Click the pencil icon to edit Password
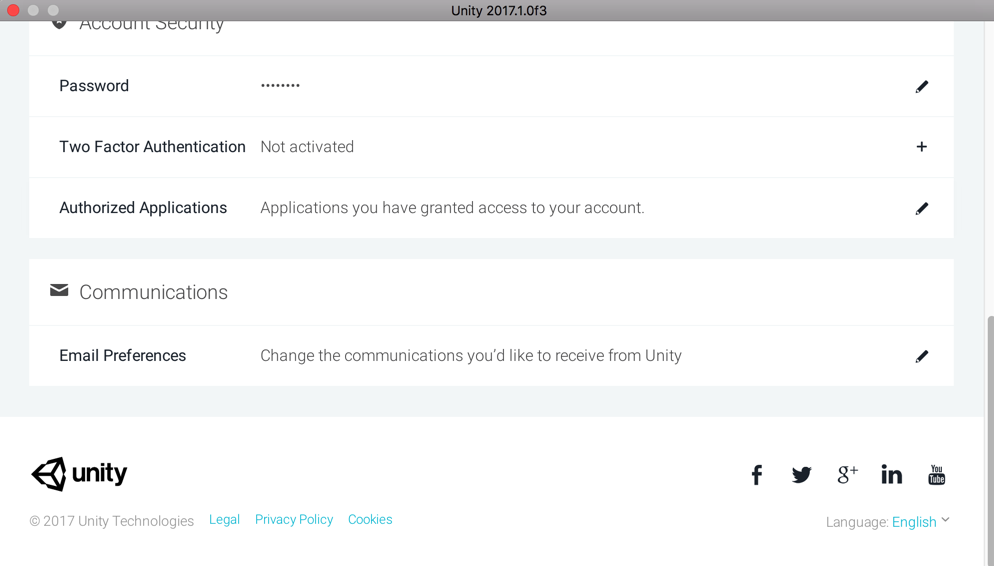 click(x=921, y=87)
